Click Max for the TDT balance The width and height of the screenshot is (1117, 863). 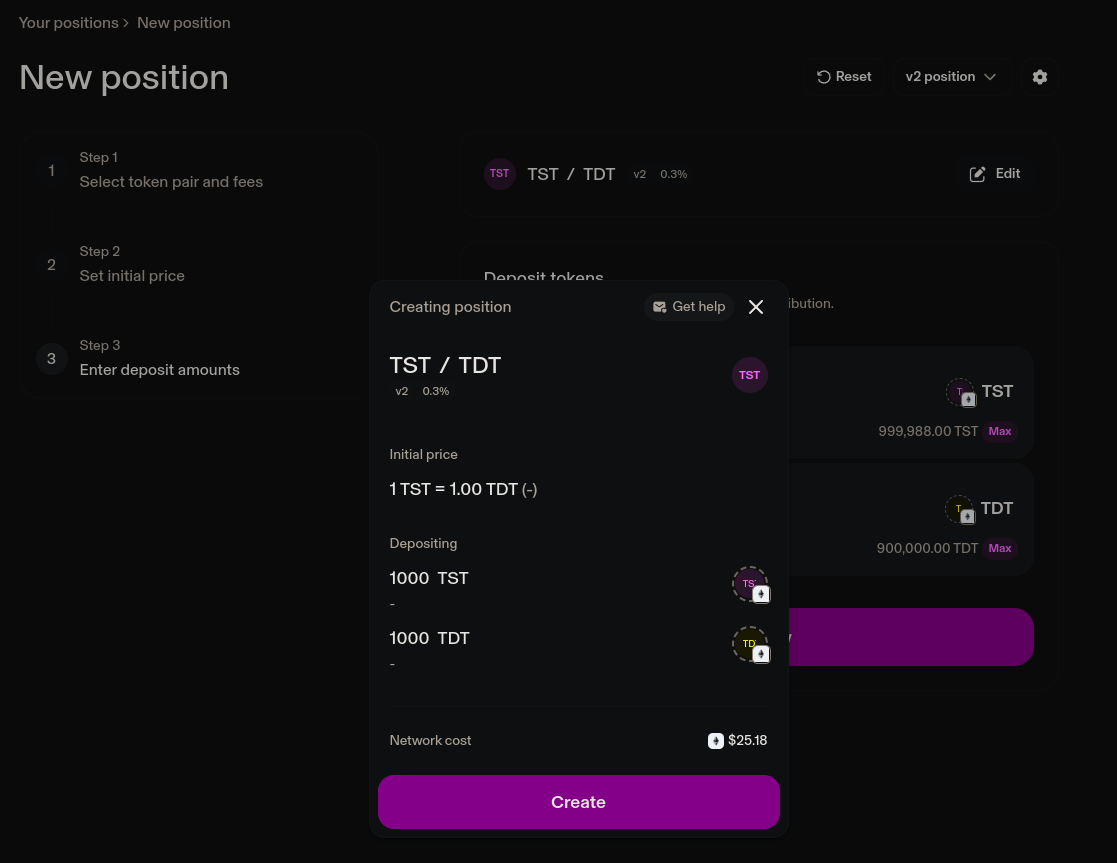pyautogui.click(x=999, y=548)
